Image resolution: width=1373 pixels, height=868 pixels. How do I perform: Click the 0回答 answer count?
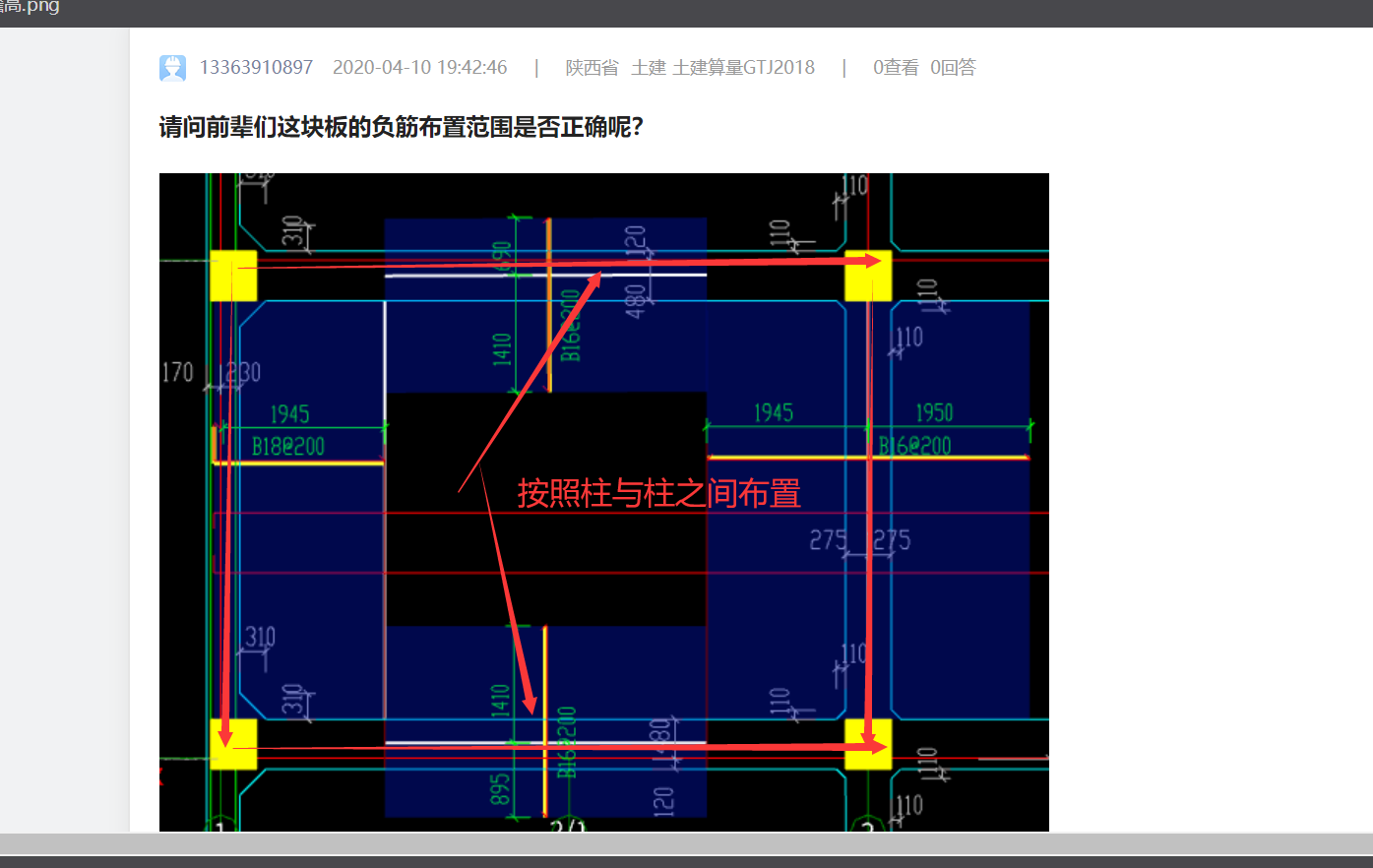coord(953,67)
